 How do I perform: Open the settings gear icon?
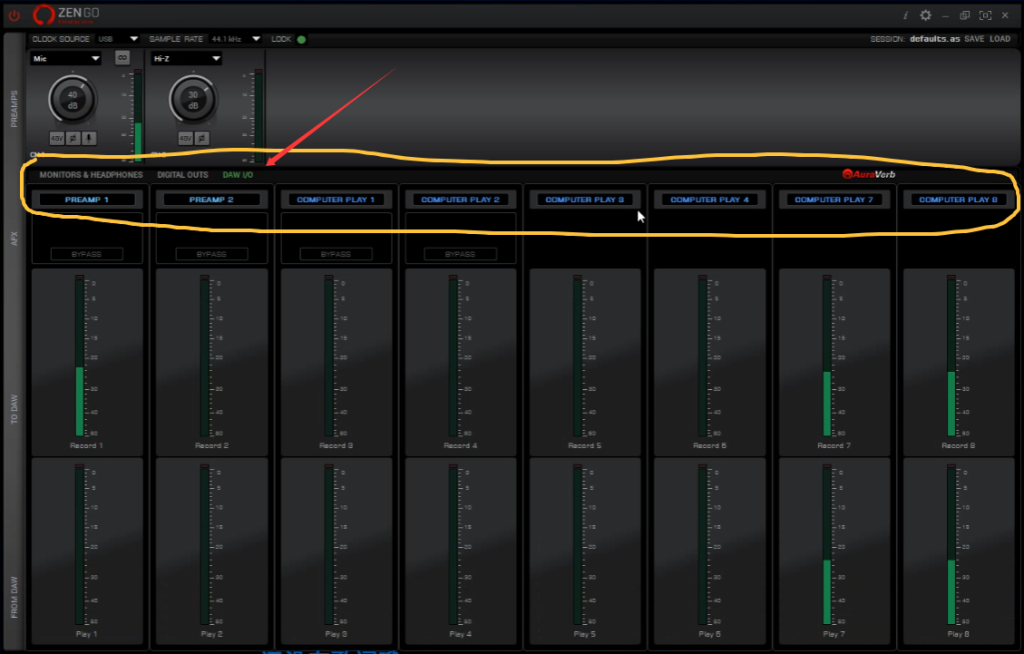925,15
